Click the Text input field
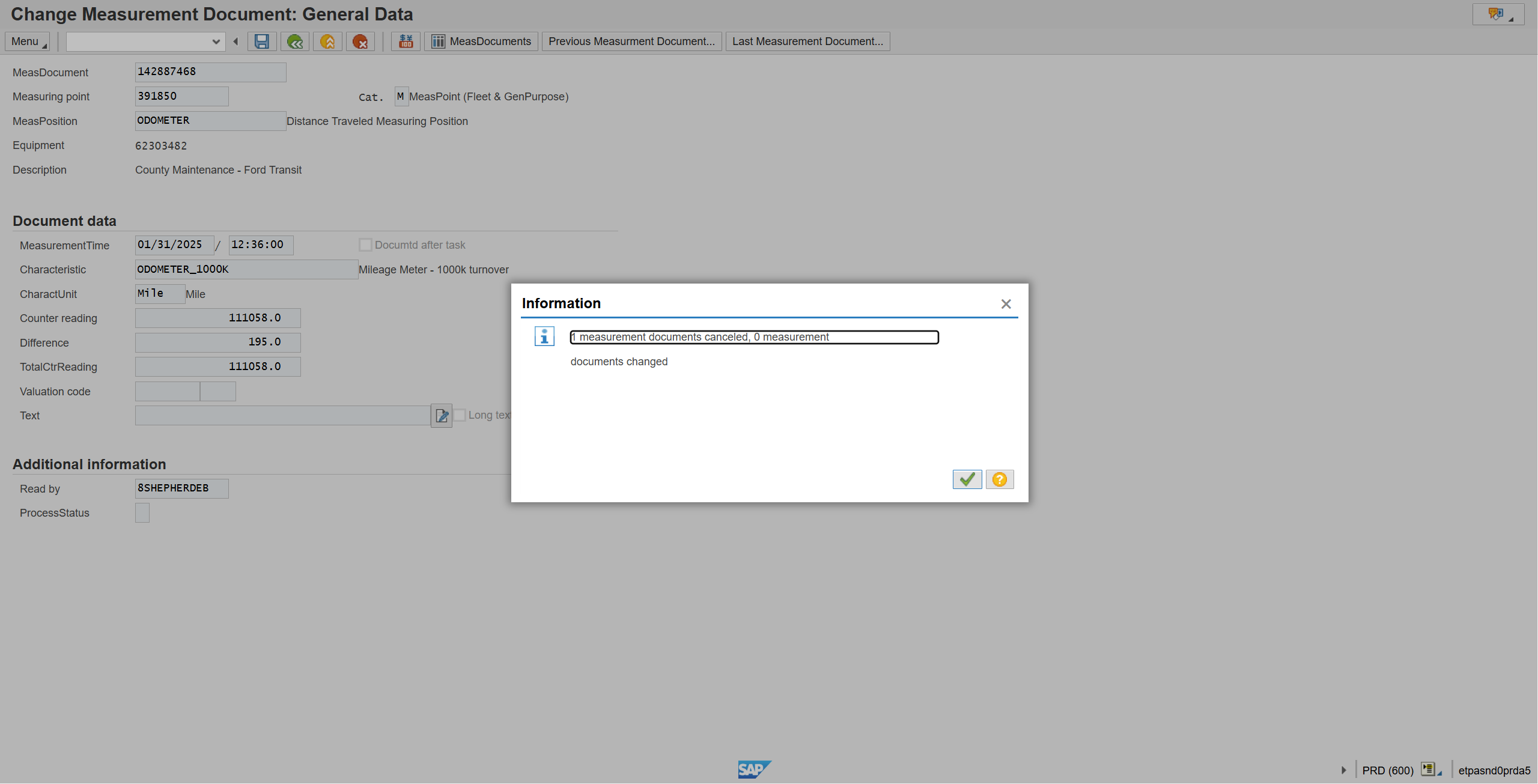This screenshot has height=784, width=1538. click(x=282, y=416)
